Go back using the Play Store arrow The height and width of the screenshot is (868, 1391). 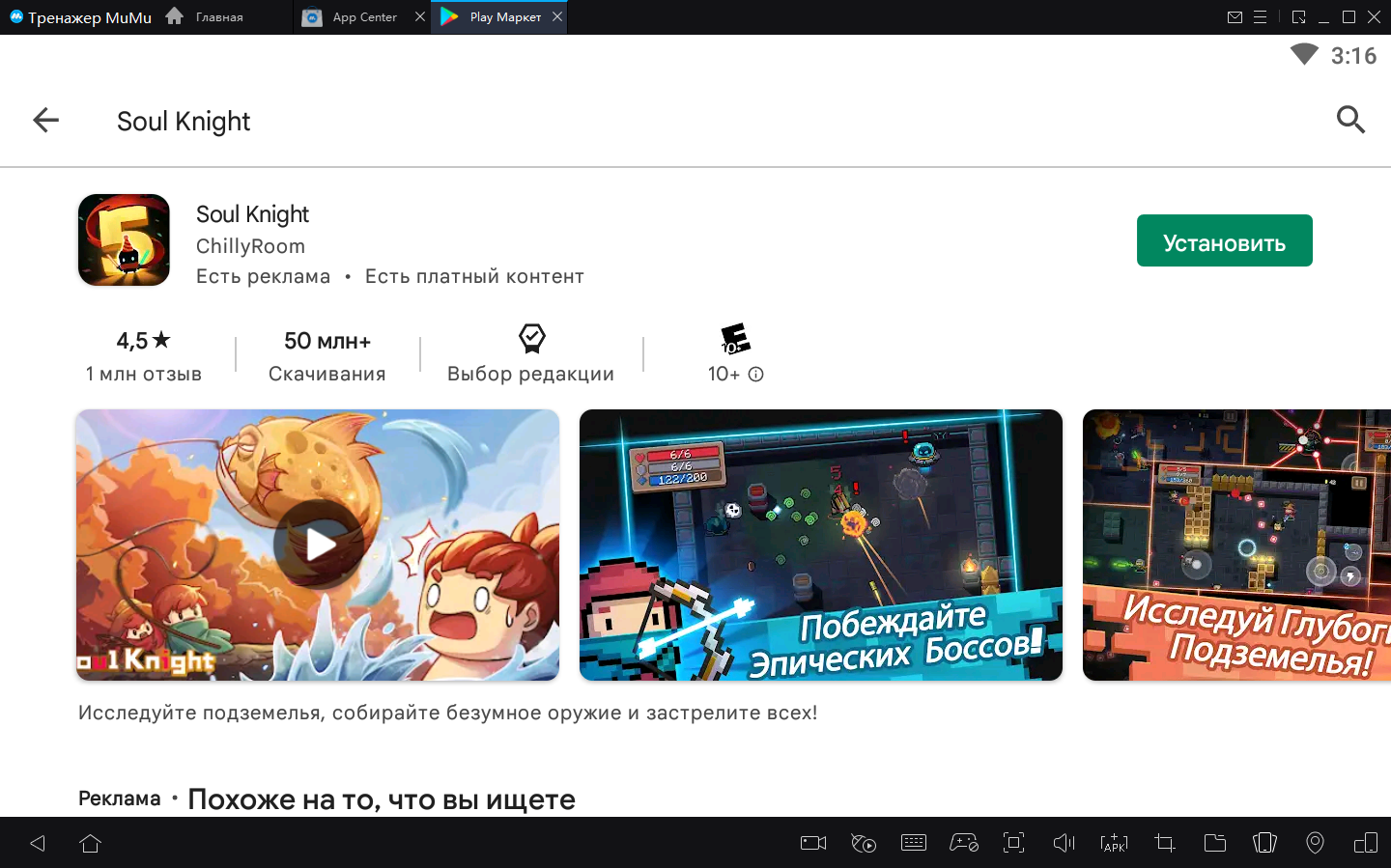(45, 120)
